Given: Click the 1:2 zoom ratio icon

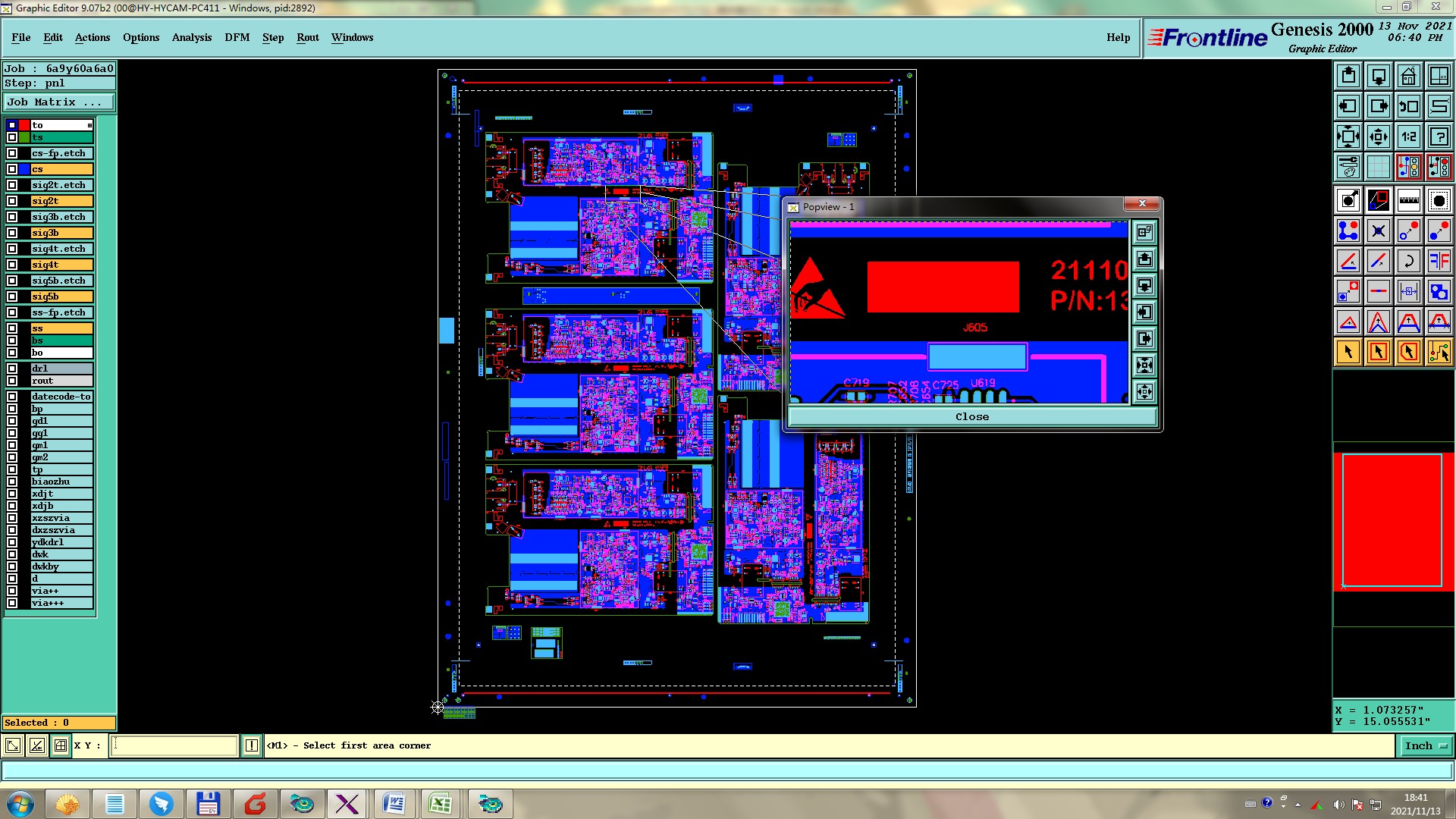Looking at the screenshot, I should pos(1408,136).
